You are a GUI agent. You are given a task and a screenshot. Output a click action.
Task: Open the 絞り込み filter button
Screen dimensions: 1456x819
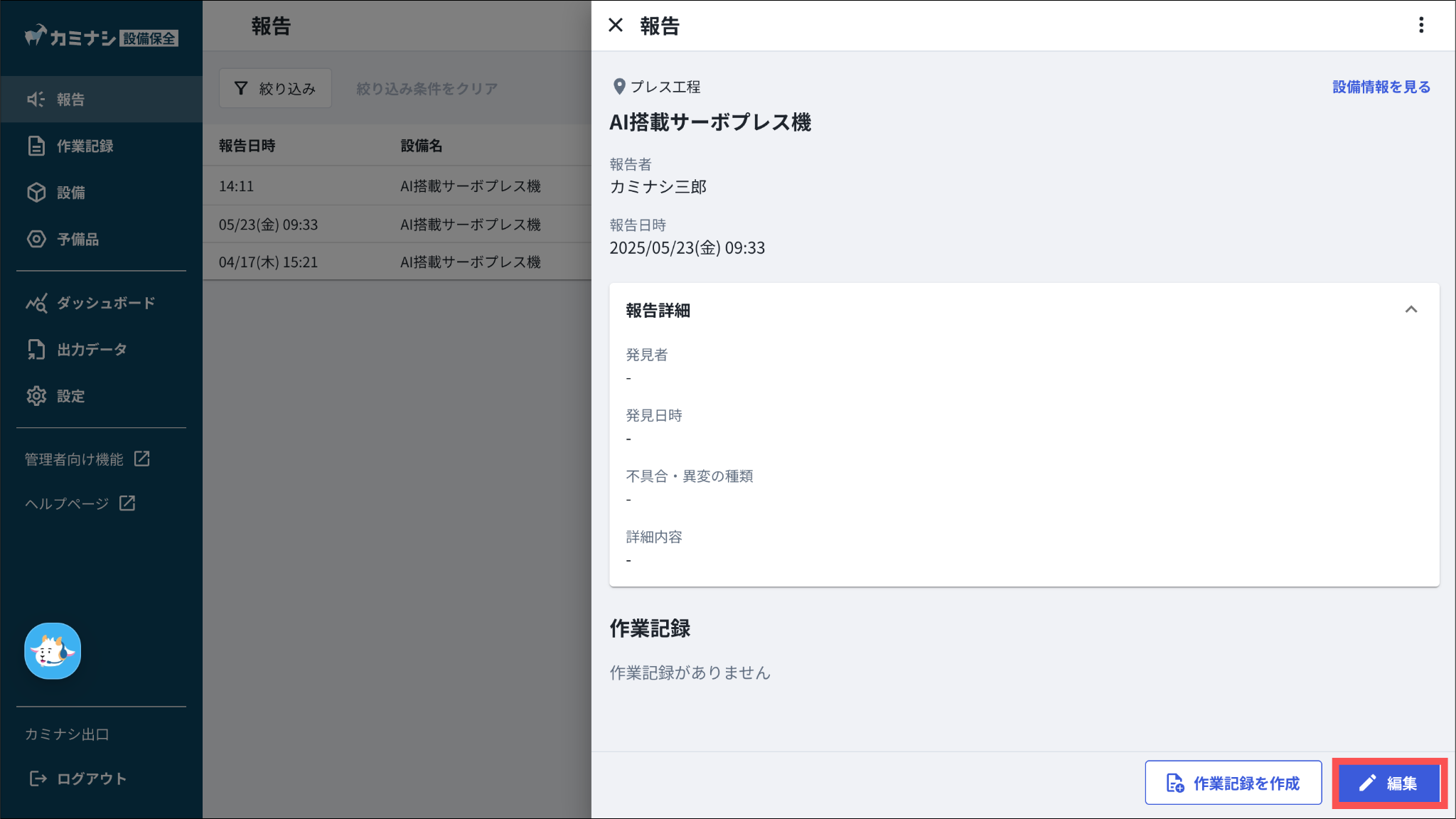pyautogui.click(x=275, y=88)
